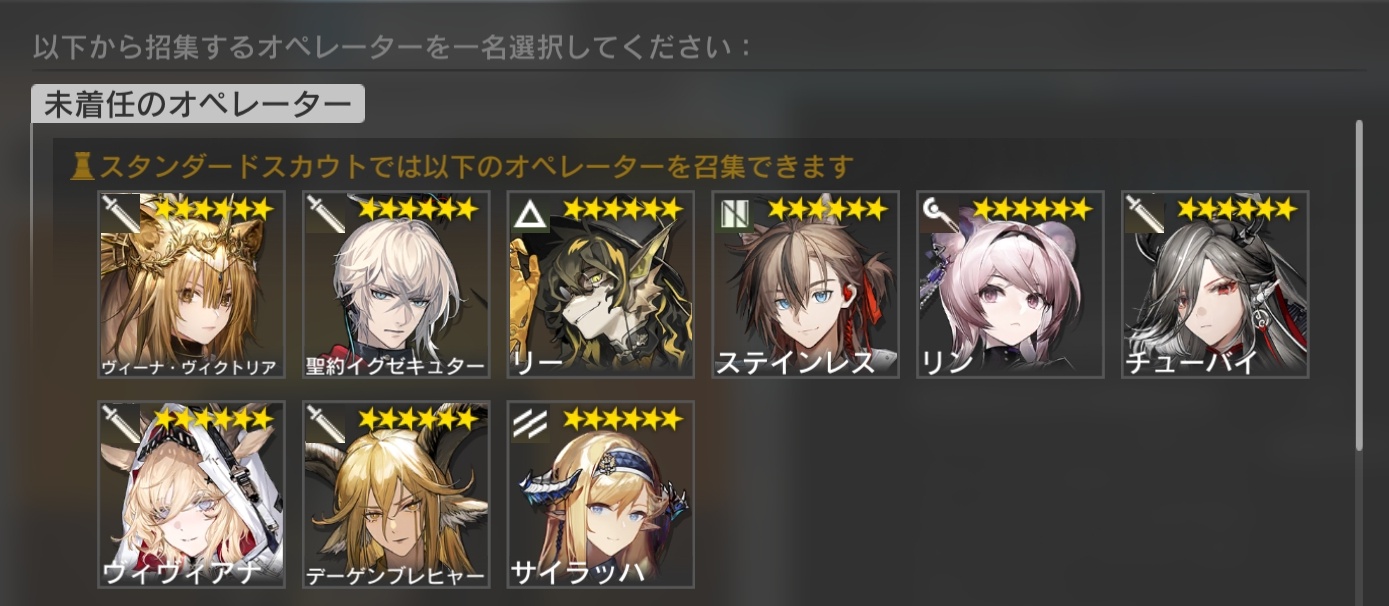Select operator ヴィーナ・ヴィクトリア portrait
1389x606 pixels.
point(191,285)
